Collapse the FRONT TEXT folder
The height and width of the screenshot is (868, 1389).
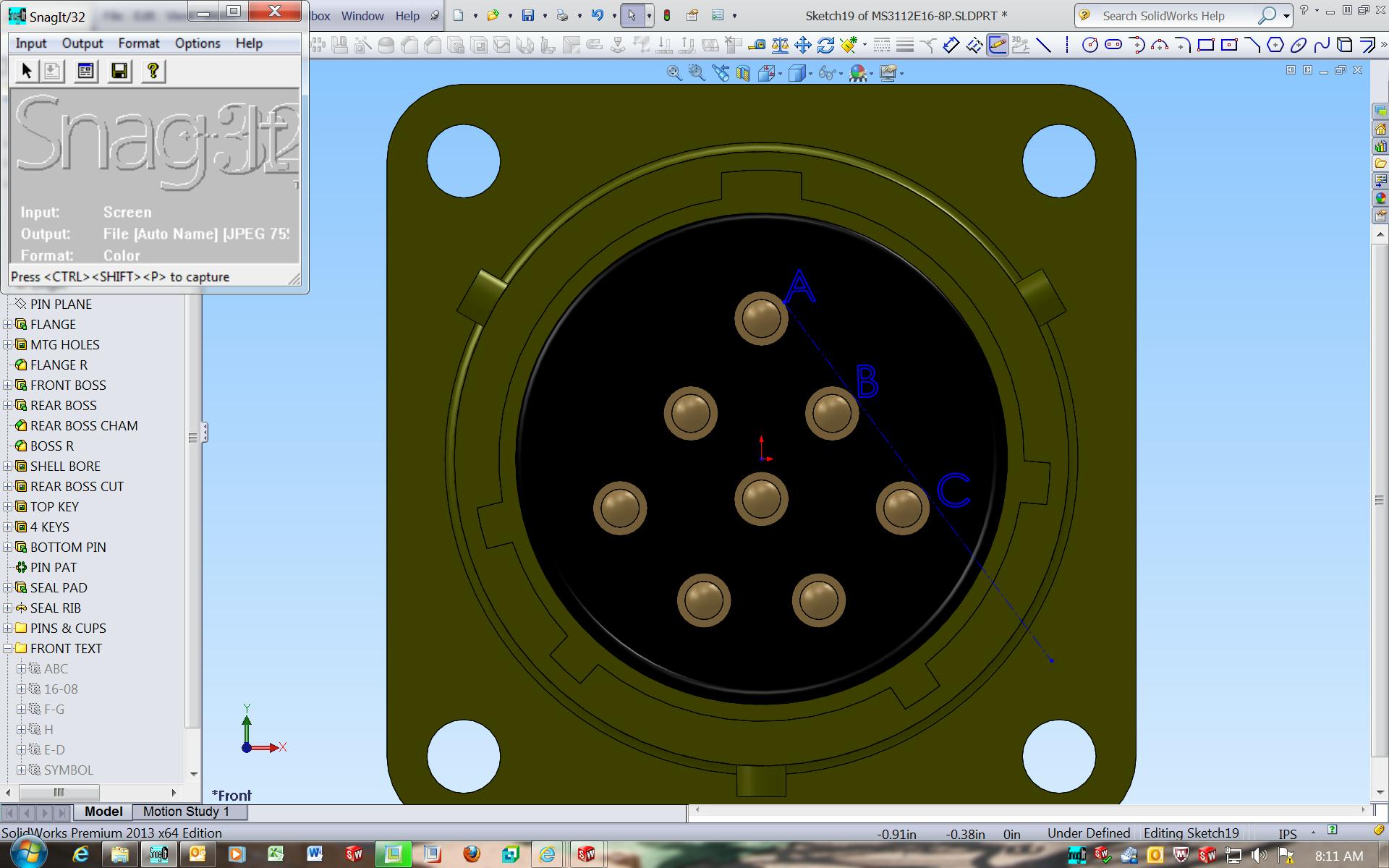point(8,649)
